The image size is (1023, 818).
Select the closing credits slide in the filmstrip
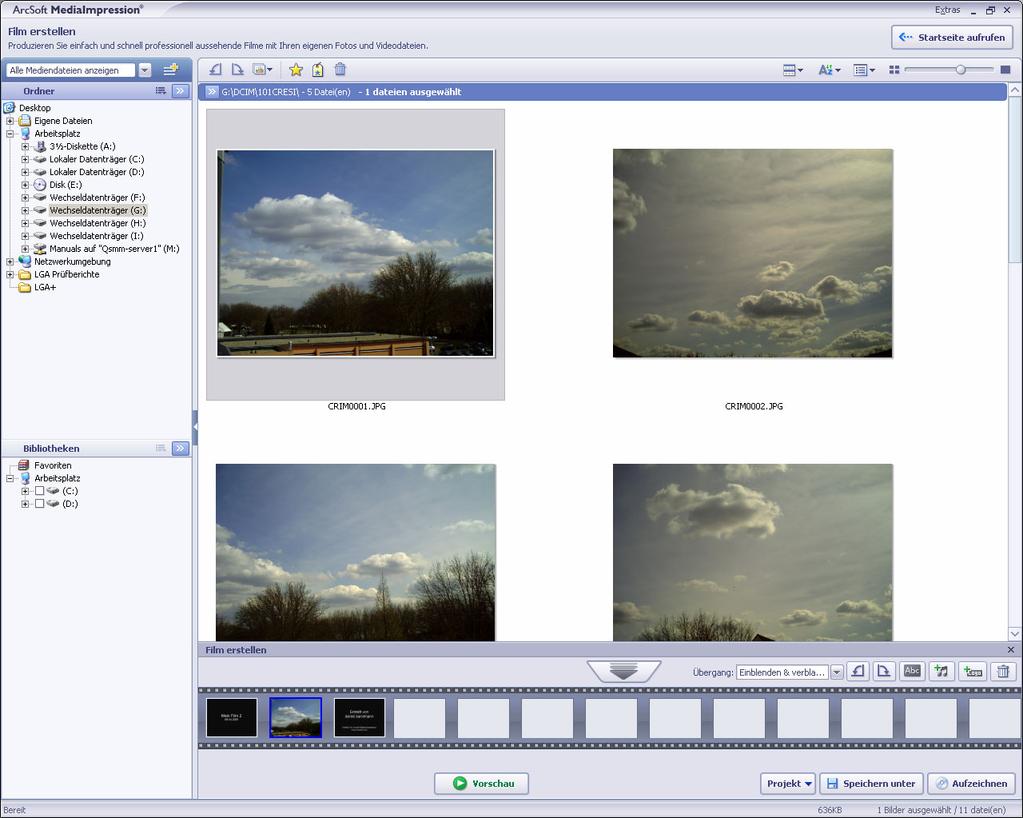click(x=359, y=718)
